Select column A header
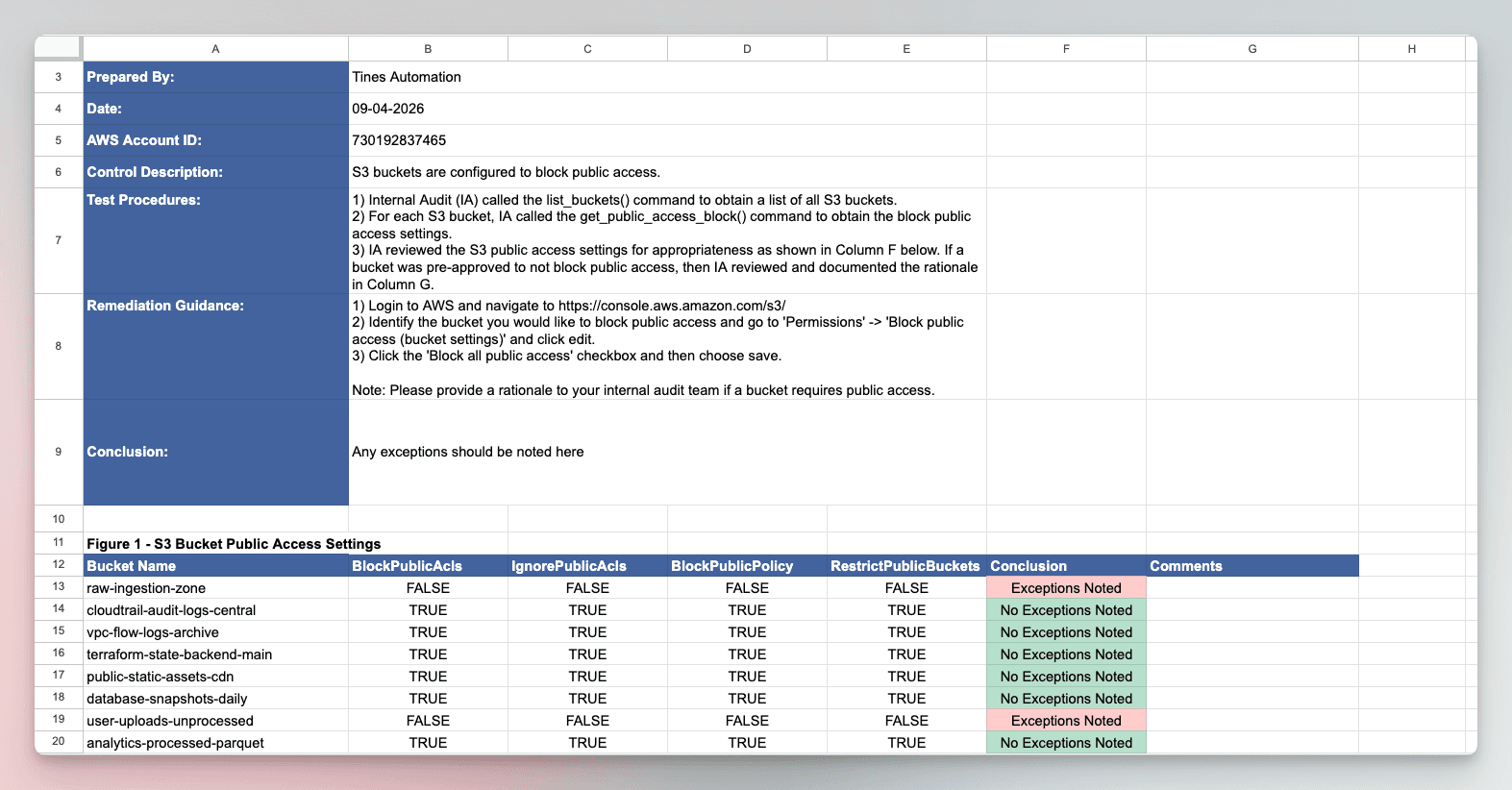Viewport: 1512px width, 790px height. tap(215, 48)
